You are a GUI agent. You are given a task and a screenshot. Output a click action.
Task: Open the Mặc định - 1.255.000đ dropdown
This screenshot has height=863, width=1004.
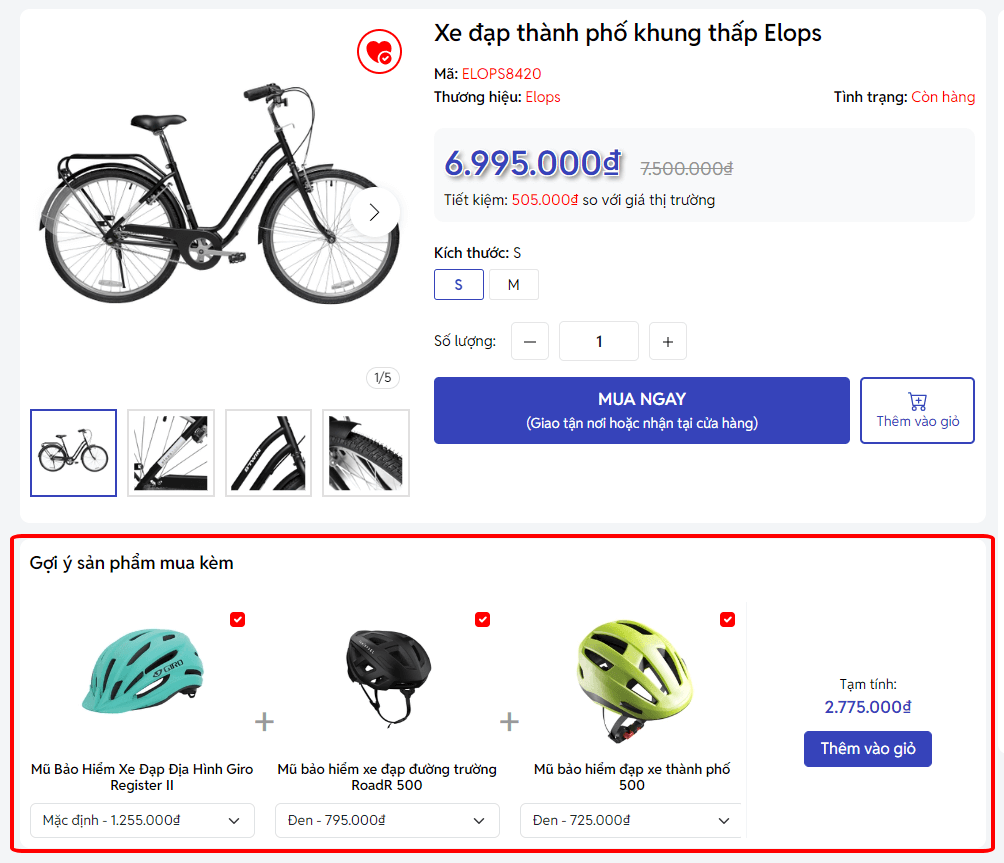coord(142,821)
